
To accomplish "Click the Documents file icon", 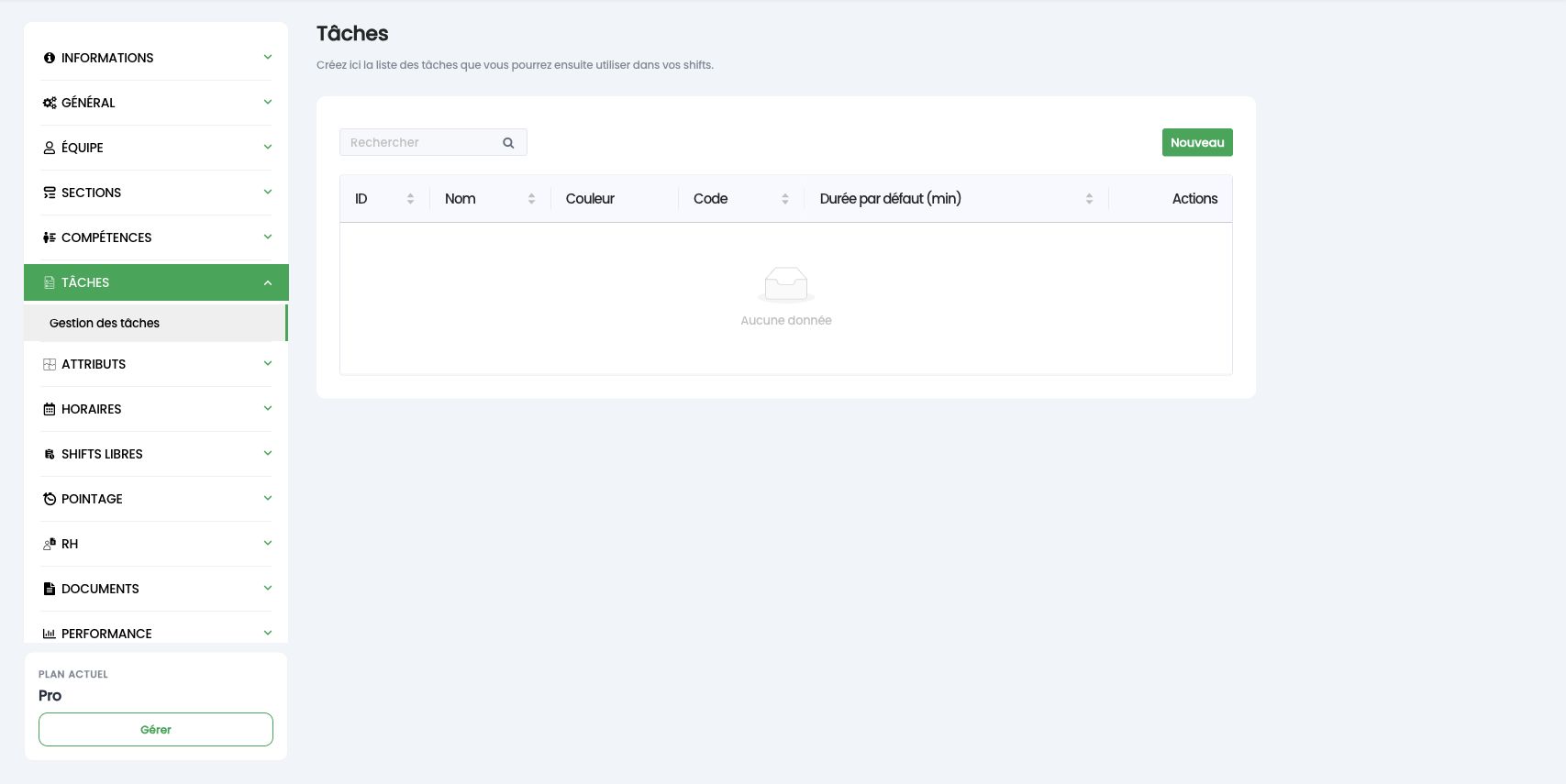I will (50, 589).
